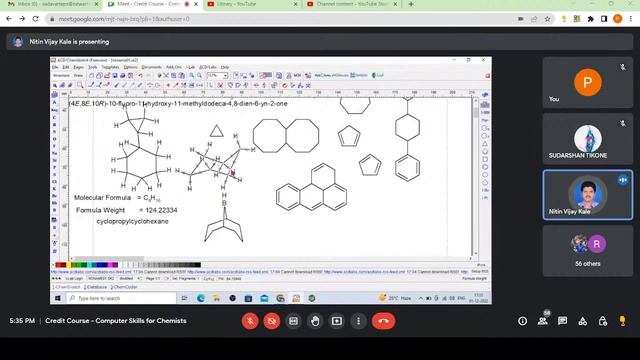Click Nitin Vijay Kale participant tile
The width and height of the screenshot is (640, 360).
588,195
